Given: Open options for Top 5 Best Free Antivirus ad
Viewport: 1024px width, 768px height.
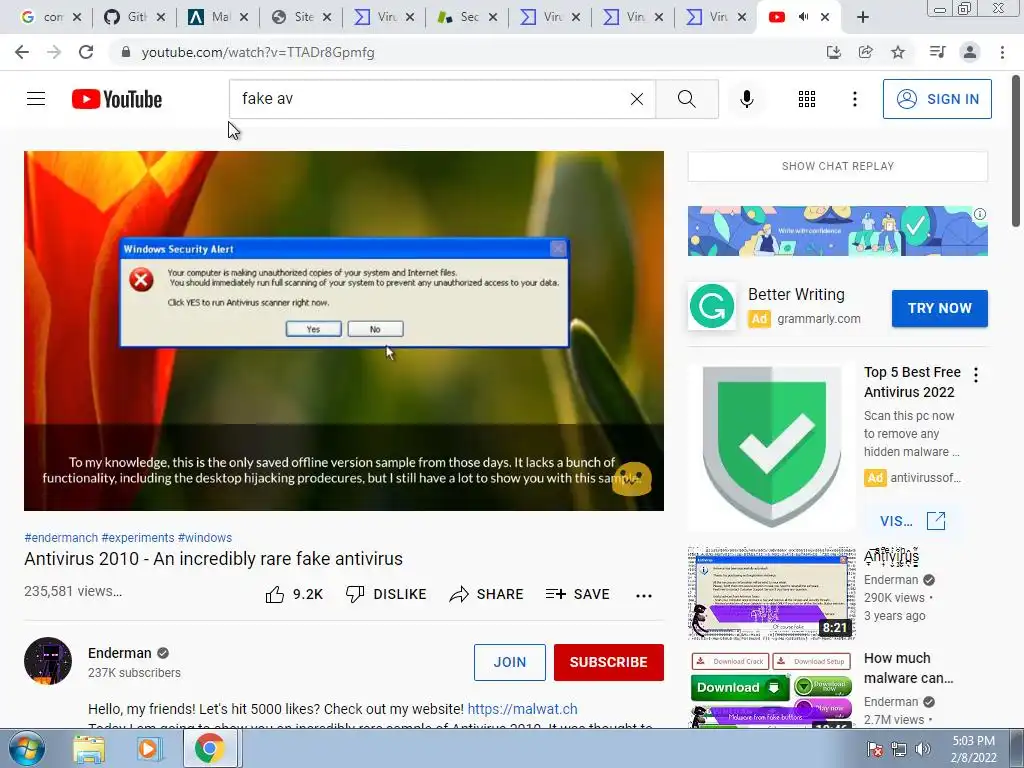Looking at the screenshot, I should click(976, 375).
